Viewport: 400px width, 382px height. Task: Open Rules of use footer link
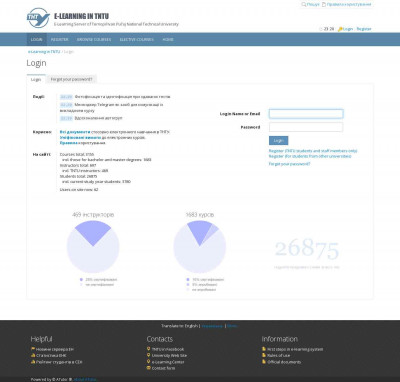[278, 355]
